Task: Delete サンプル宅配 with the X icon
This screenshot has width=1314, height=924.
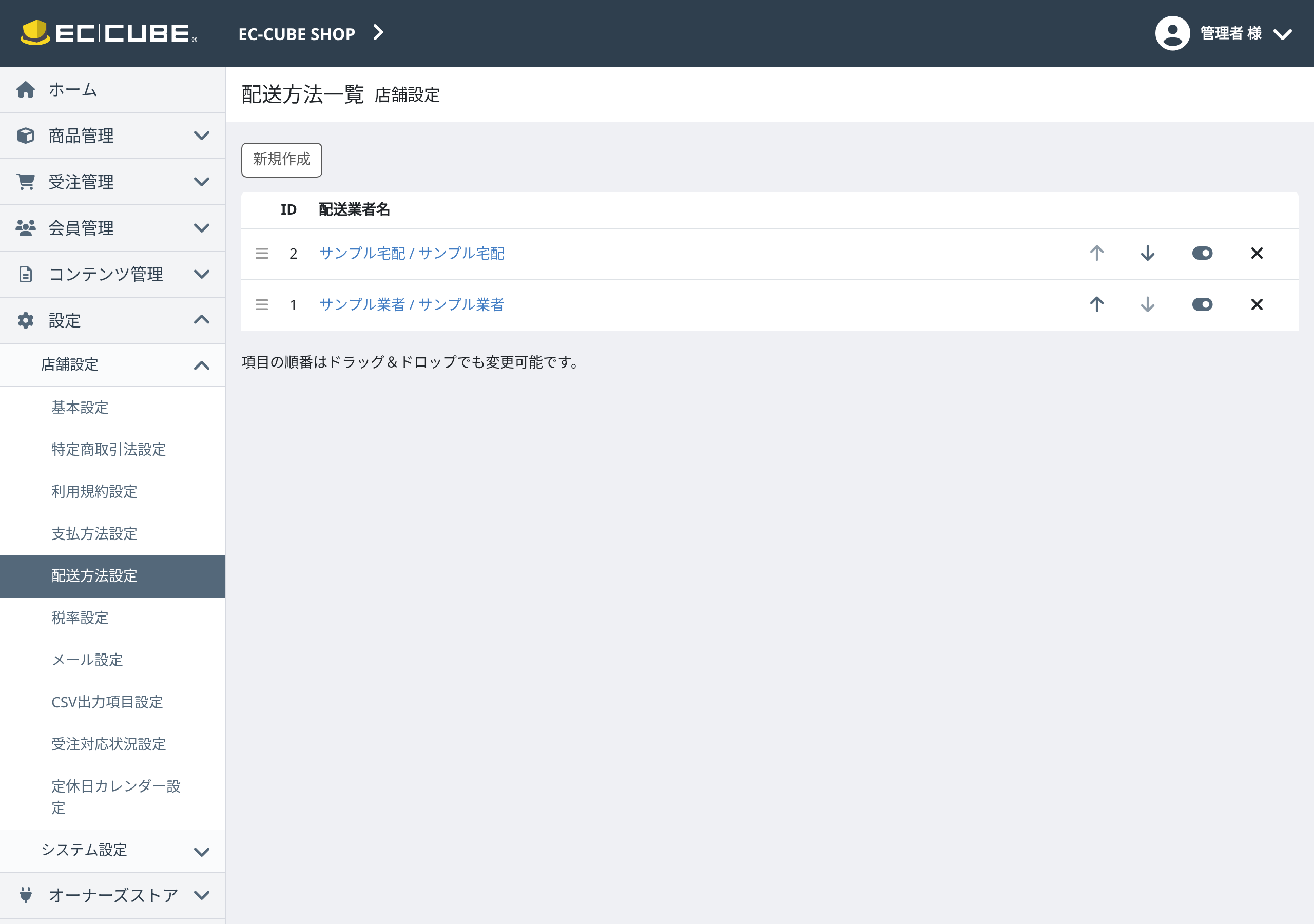Action: (1257, 253)
